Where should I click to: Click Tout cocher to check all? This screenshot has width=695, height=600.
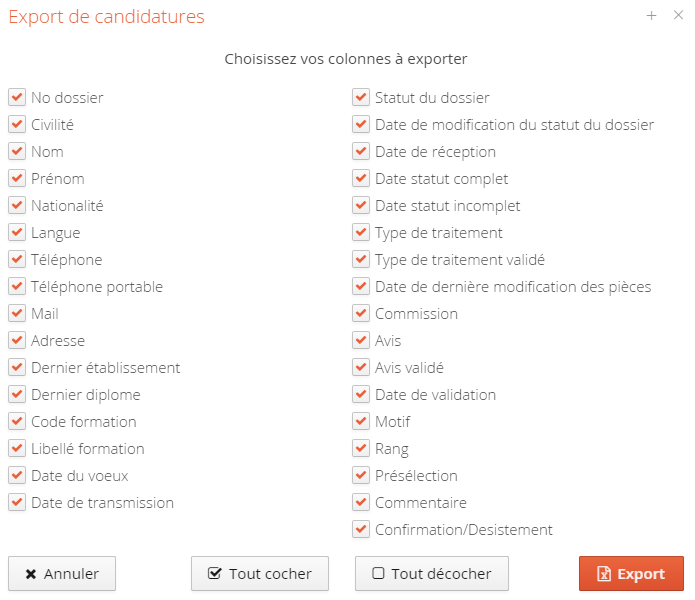click(x=260, y=574)
